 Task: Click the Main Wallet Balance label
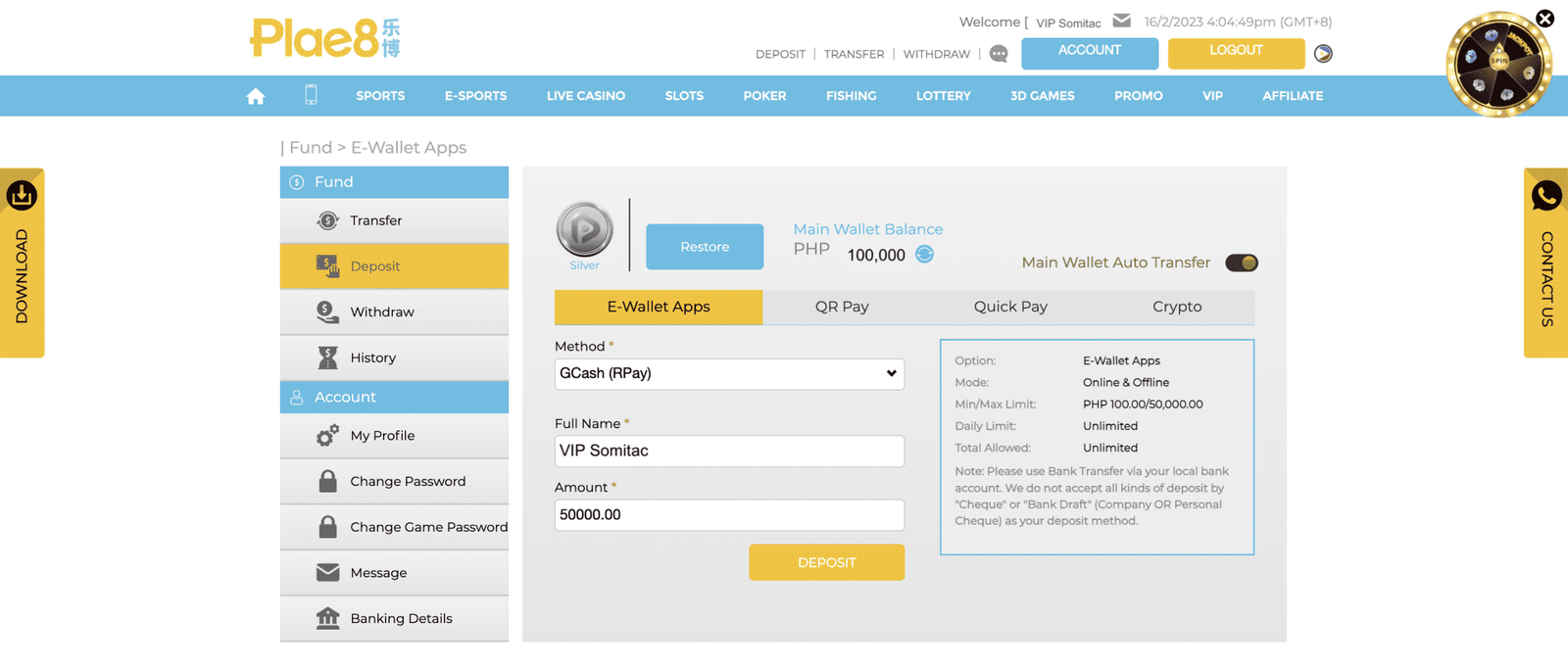point(868,229)
